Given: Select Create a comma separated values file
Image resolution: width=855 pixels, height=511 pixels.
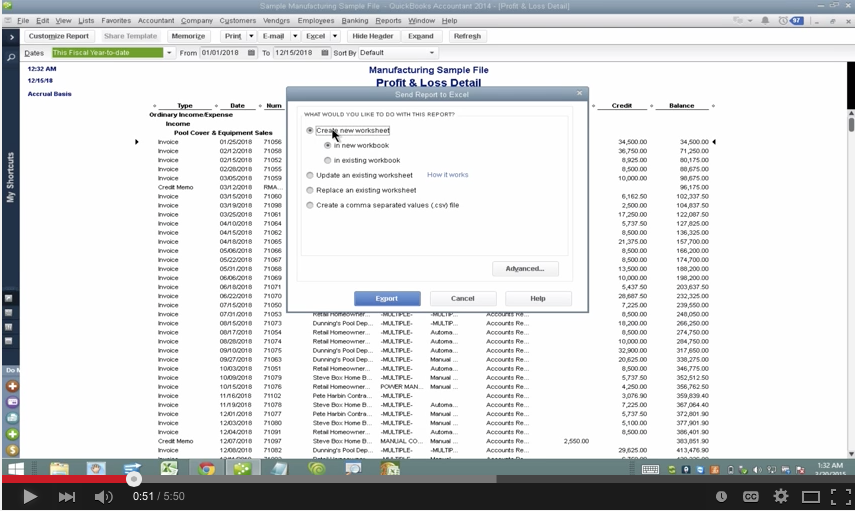Looking at the screenshot, I should click(310, 206).
